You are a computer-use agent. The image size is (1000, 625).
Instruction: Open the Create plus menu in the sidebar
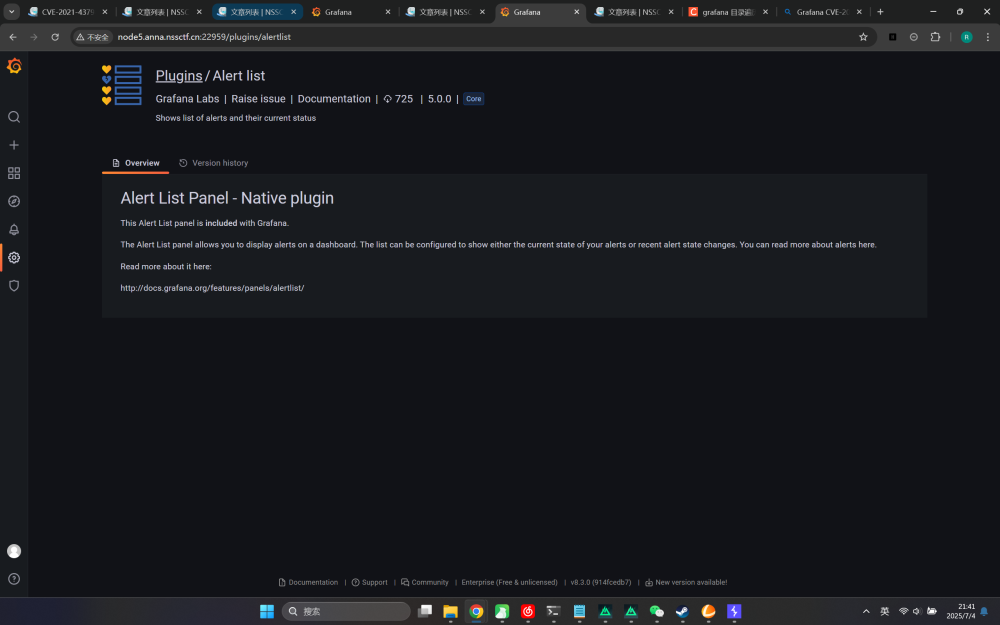pyautogui.click(x=14, y=145)
